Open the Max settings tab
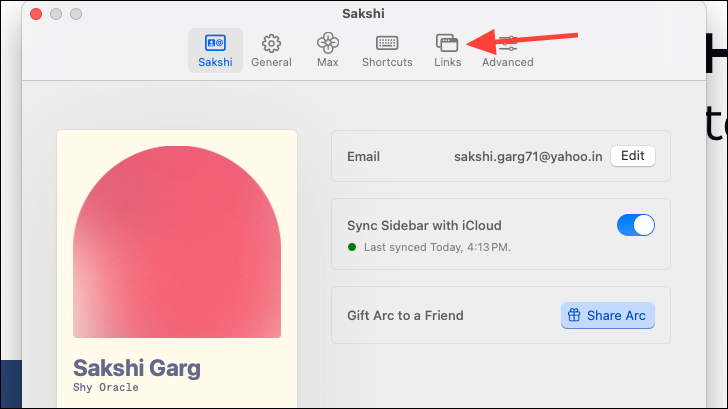This screenshot has width=728, height=409. click(328, 51)
